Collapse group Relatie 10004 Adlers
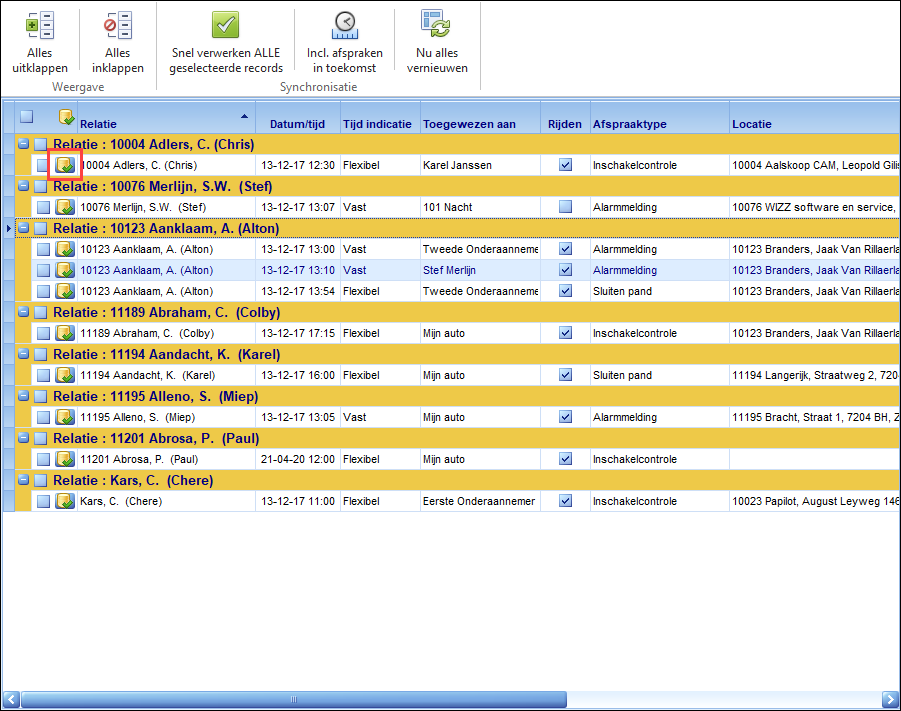 (24, 144)
